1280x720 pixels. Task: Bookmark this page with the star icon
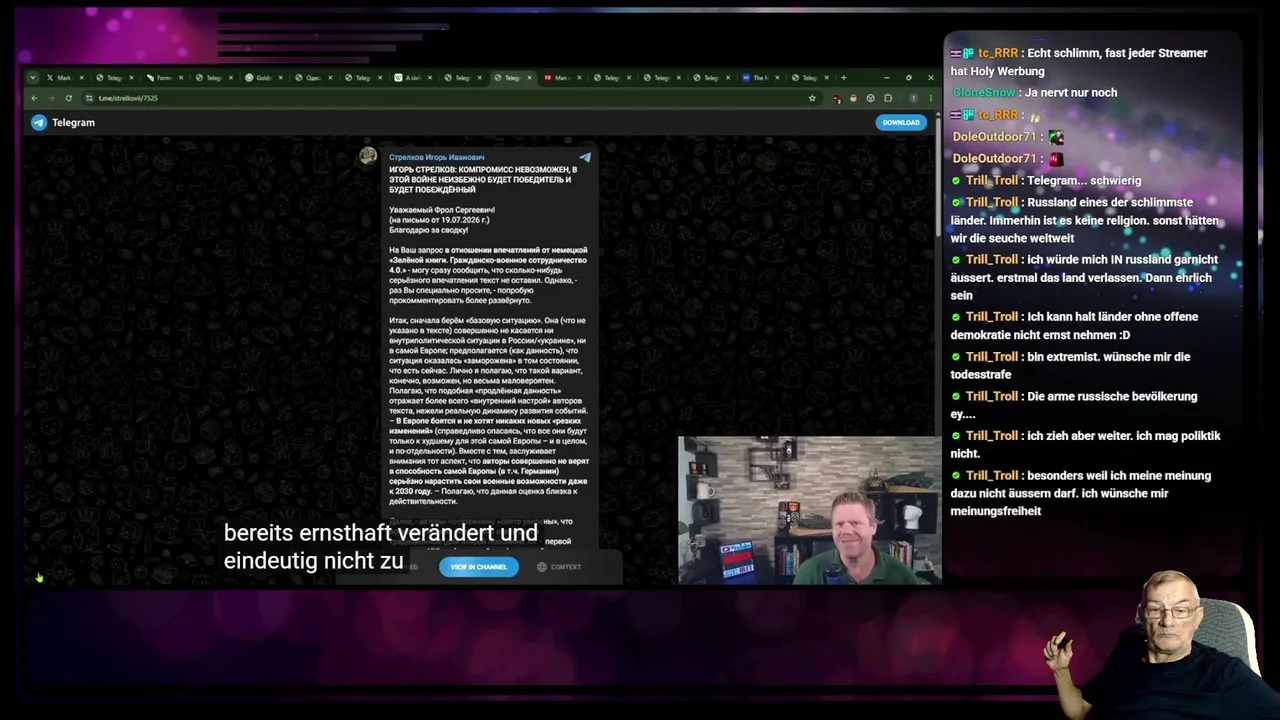coord(812,98)
